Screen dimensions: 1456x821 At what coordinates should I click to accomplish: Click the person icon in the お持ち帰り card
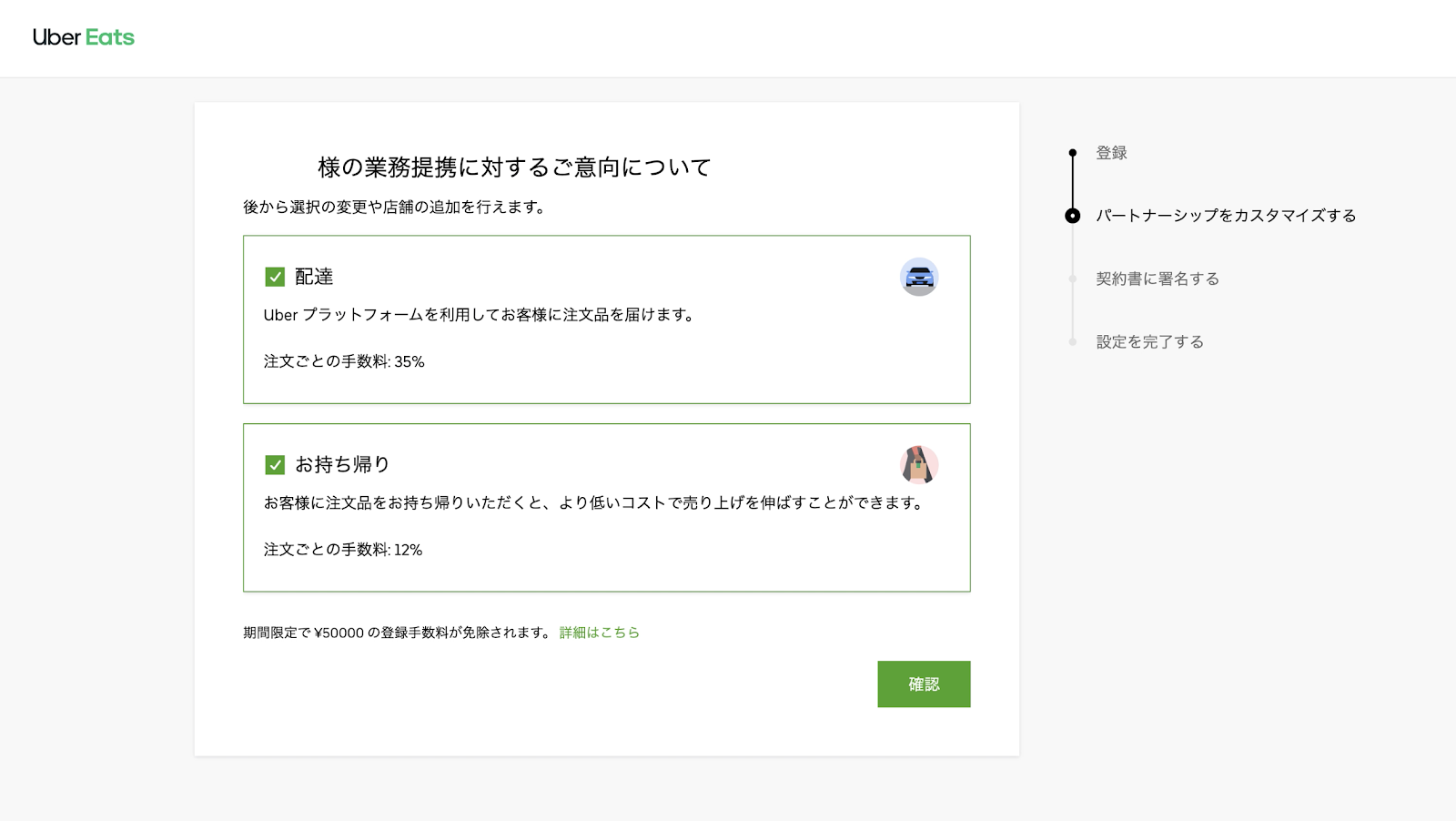919,464
